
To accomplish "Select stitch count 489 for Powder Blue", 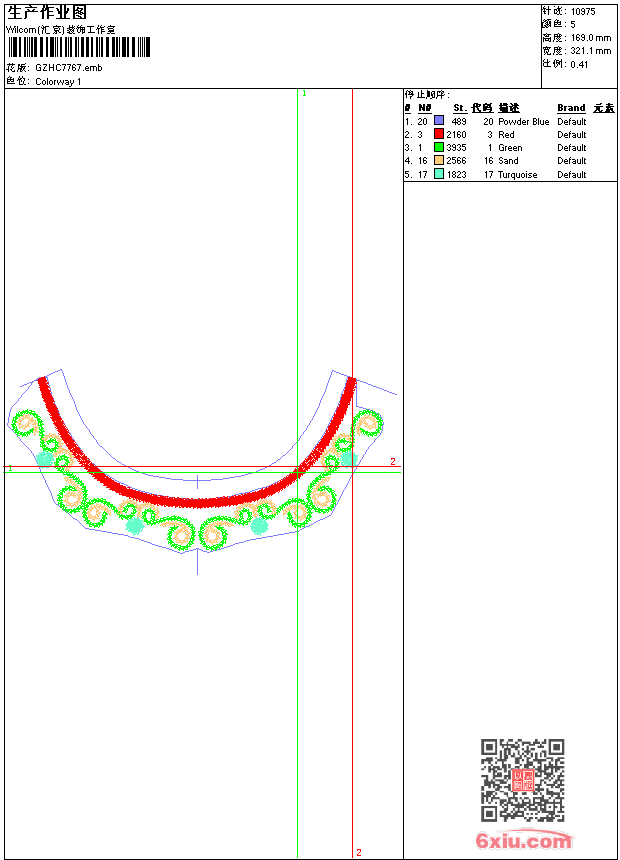I will (x=459, y=122).
